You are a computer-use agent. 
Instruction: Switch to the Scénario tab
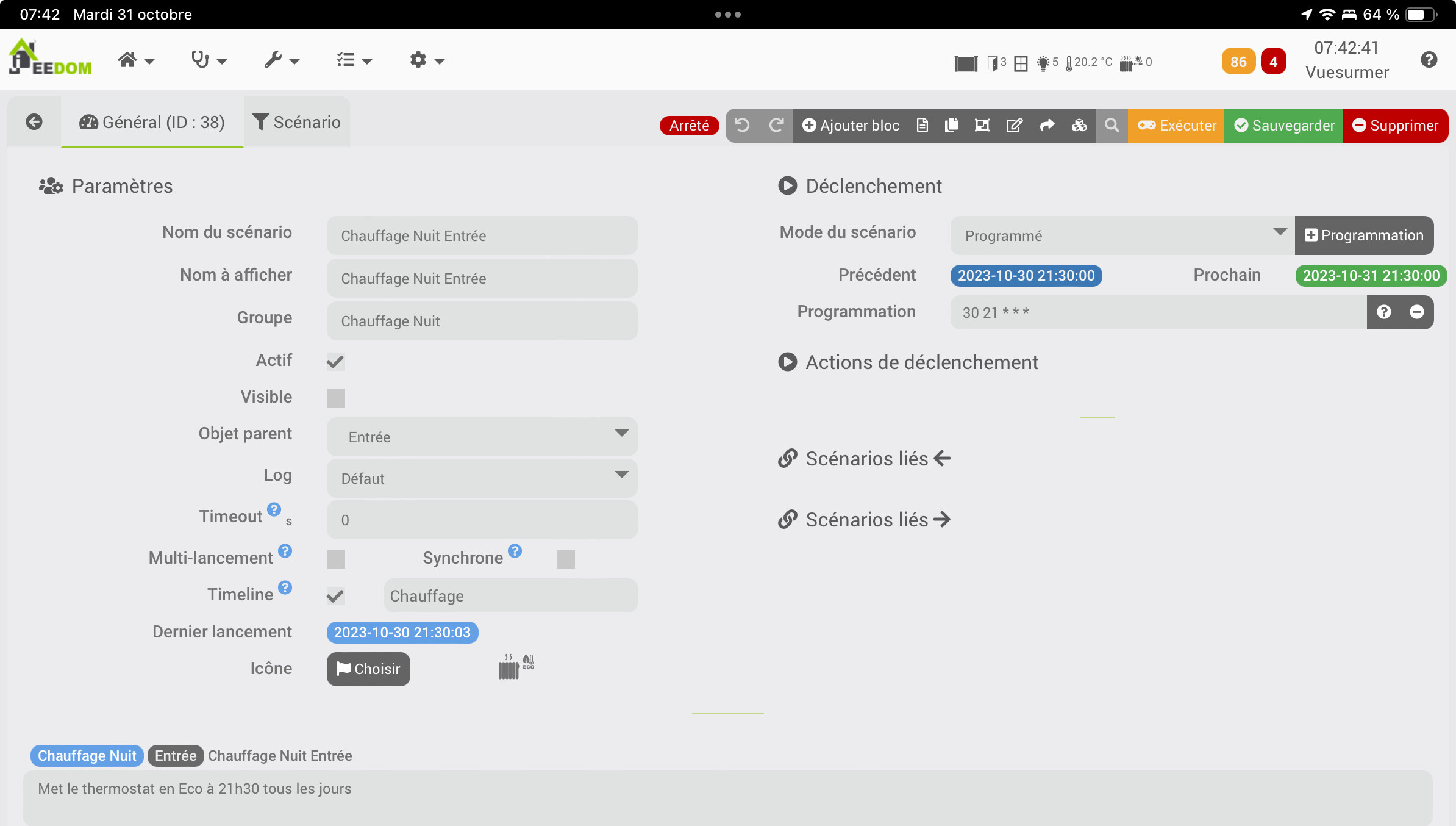coord(297,122)
